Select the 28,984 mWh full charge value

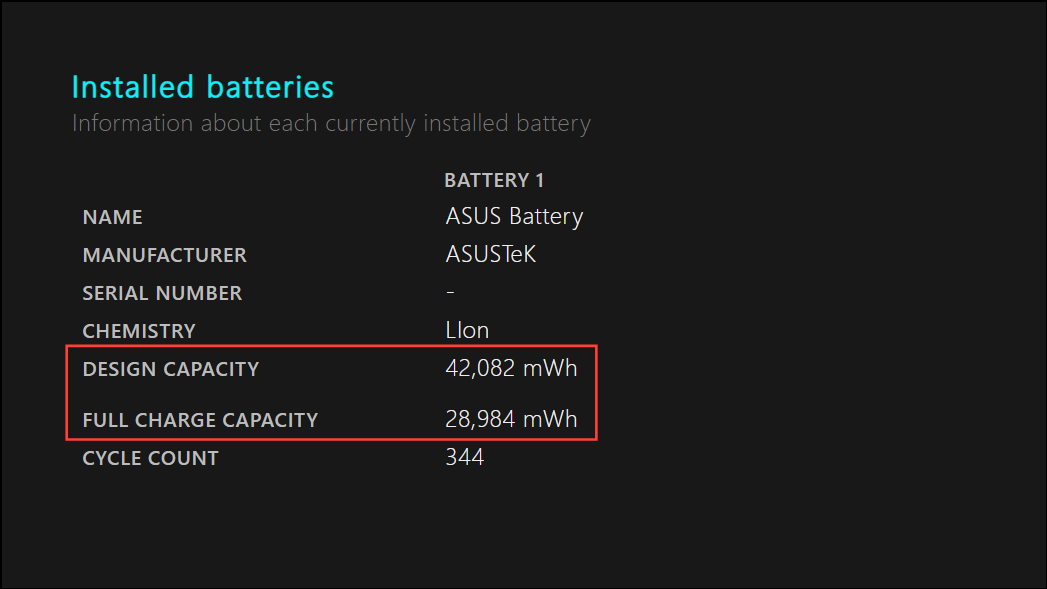[x=511, y=419]
